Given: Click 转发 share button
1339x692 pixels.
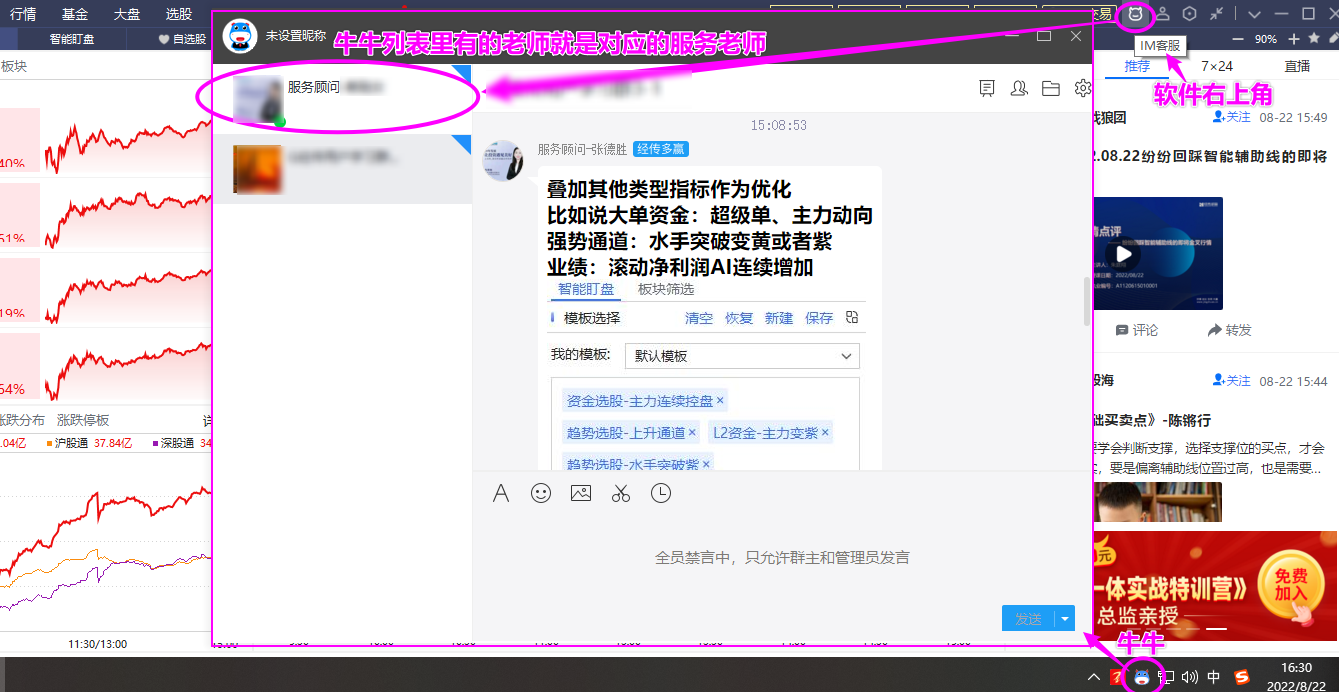Looking at the screenshot, I should tap(1229, 330).
